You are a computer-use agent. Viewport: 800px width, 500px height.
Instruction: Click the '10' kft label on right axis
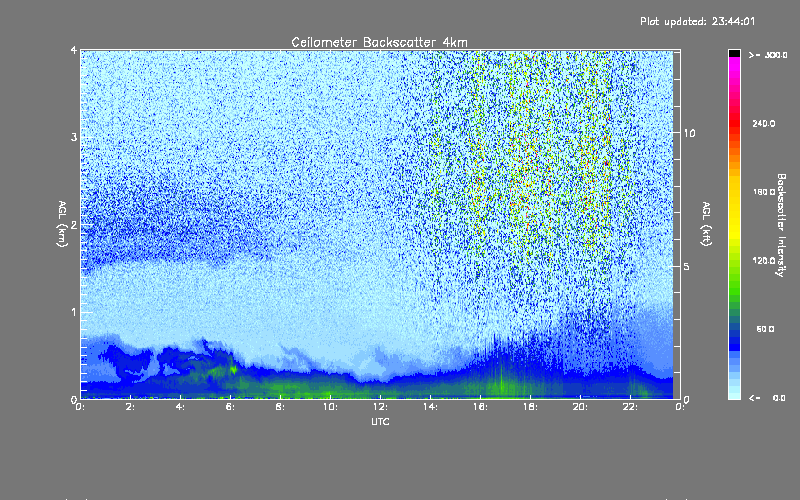(689, 133)
